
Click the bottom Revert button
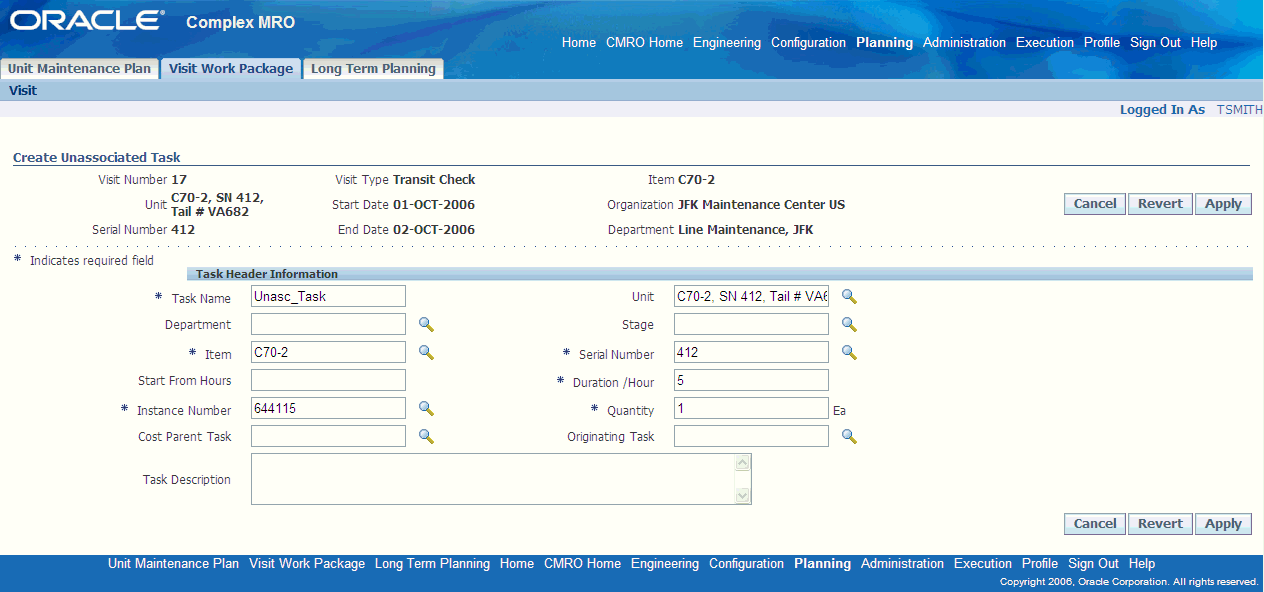[1160, 524]
